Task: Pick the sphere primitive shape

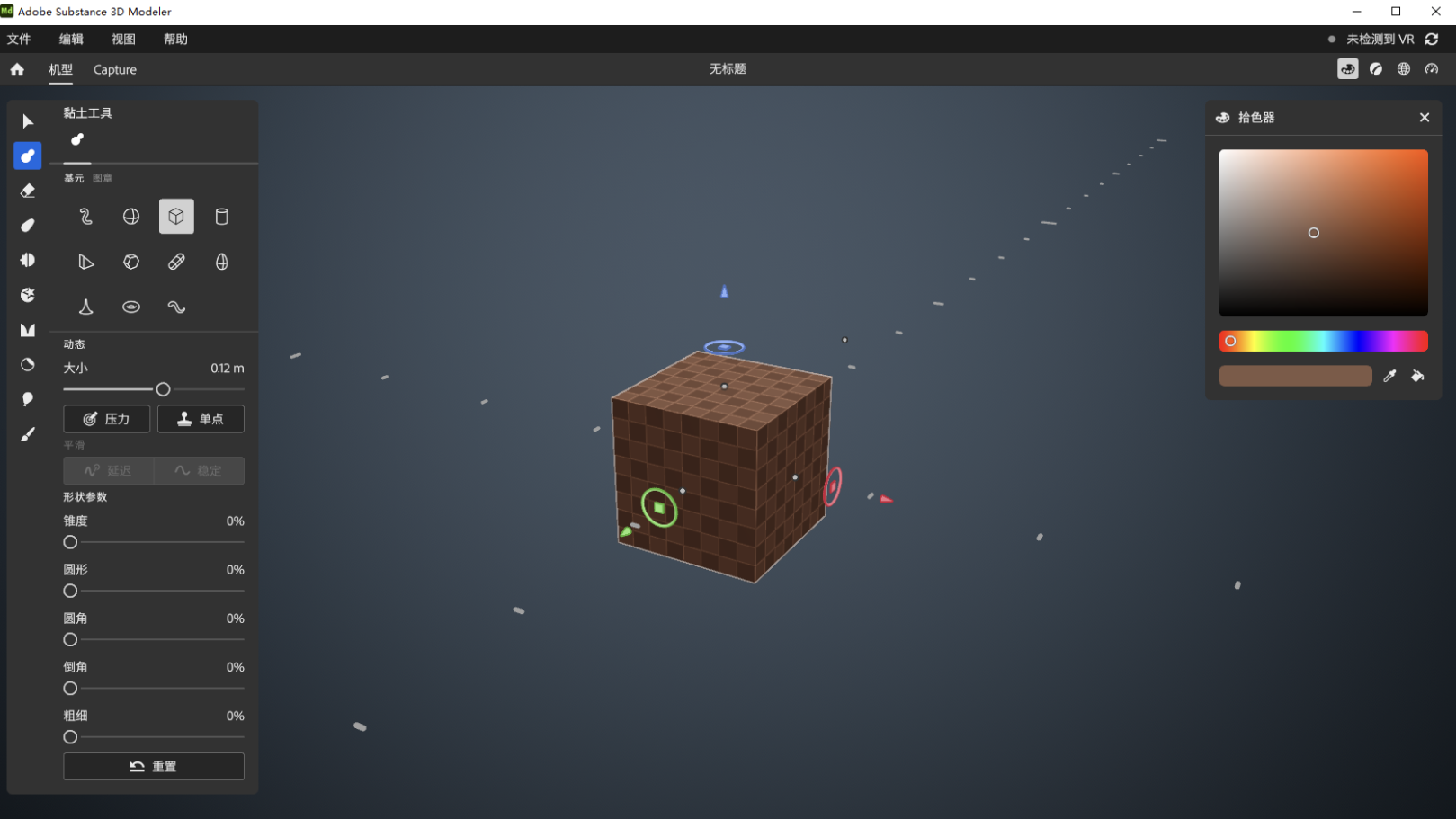Action: 131,217
